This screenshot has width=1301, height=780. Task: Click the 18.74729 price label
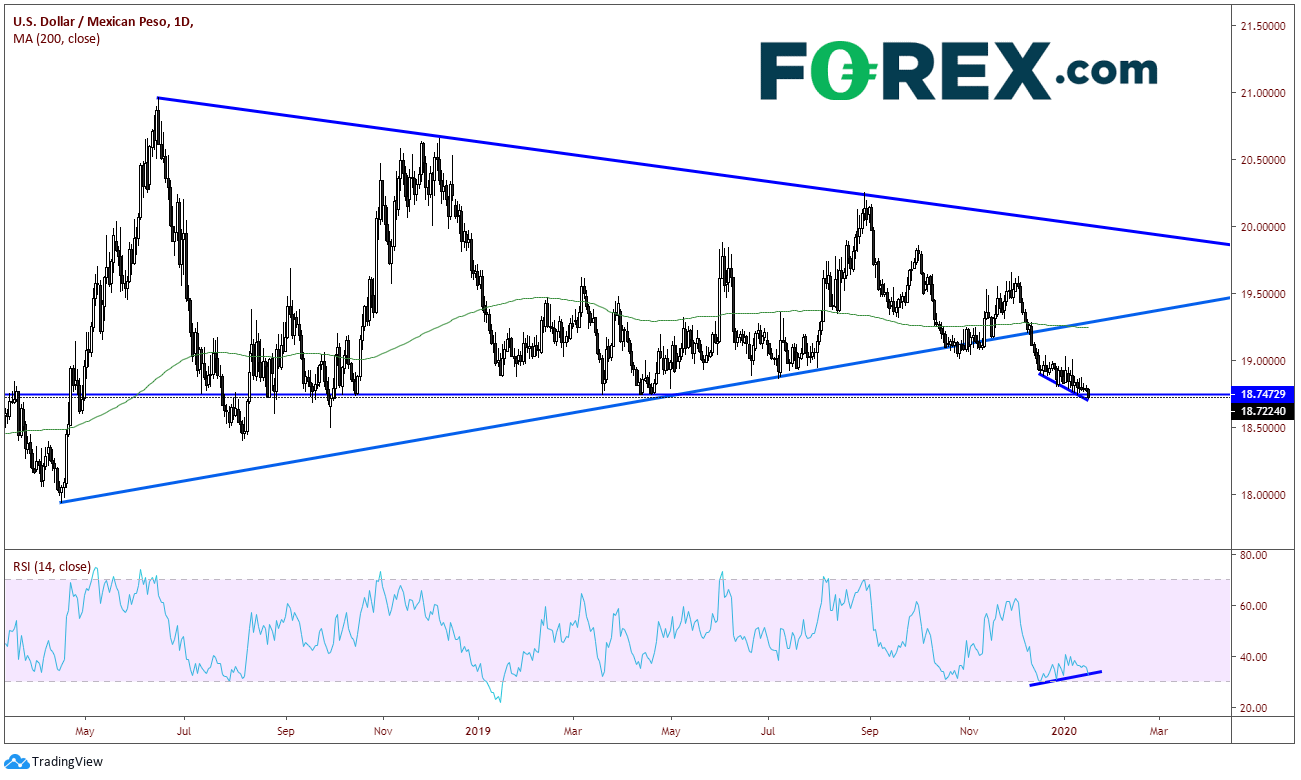1265,395
